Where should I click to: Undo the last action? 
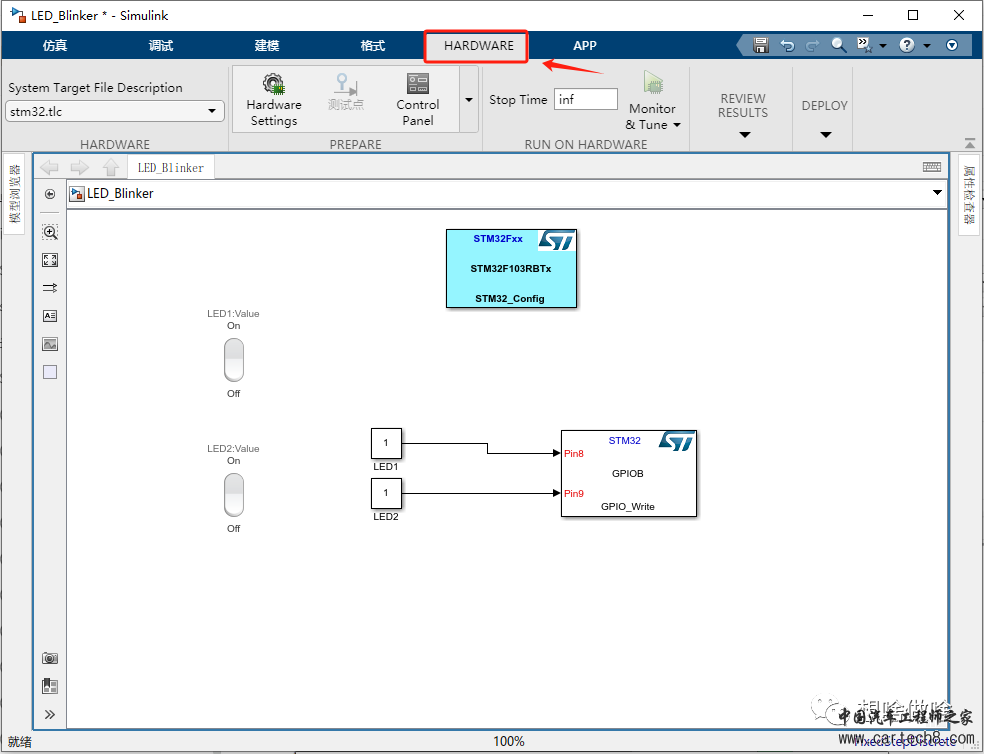tap(787, 45)
